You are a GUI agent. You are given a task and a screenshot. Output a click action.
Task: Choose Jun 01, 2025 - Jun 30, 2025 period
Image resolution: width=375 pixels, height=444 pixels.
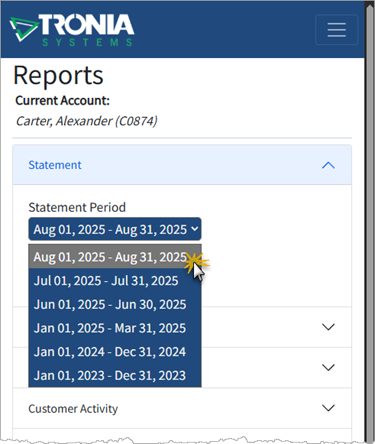point(115,304)
